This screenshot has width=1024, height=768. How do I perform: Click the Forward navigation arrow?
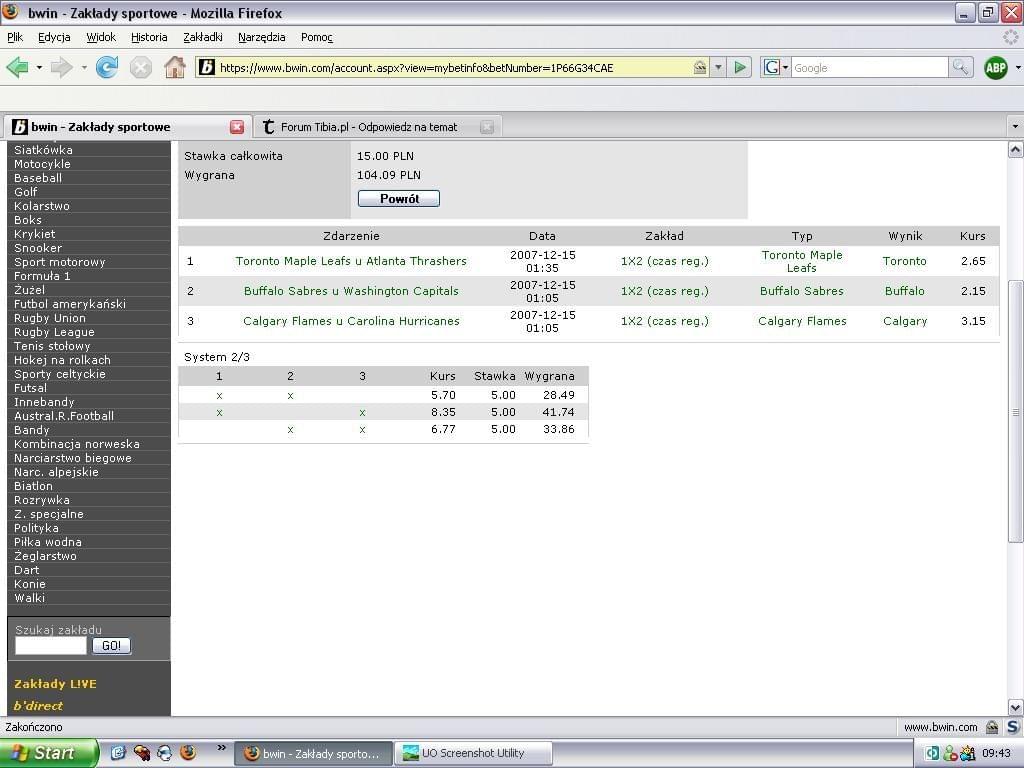(61, 67)
